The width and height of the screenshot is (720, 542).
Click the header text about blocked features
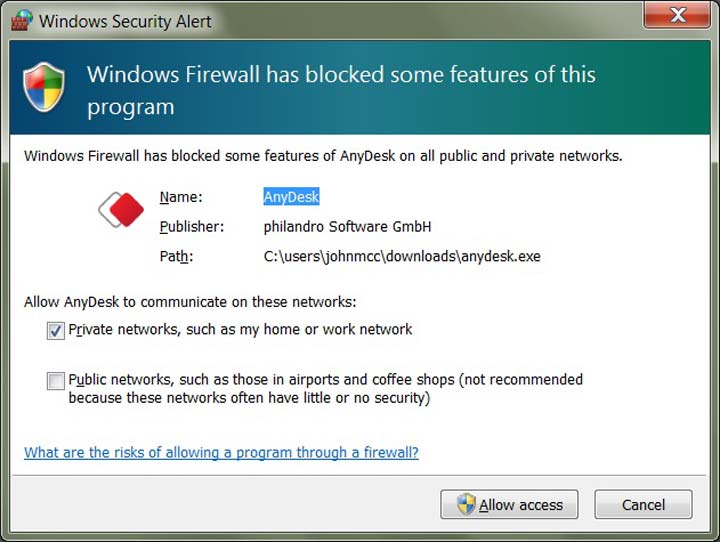pos(341,90)
